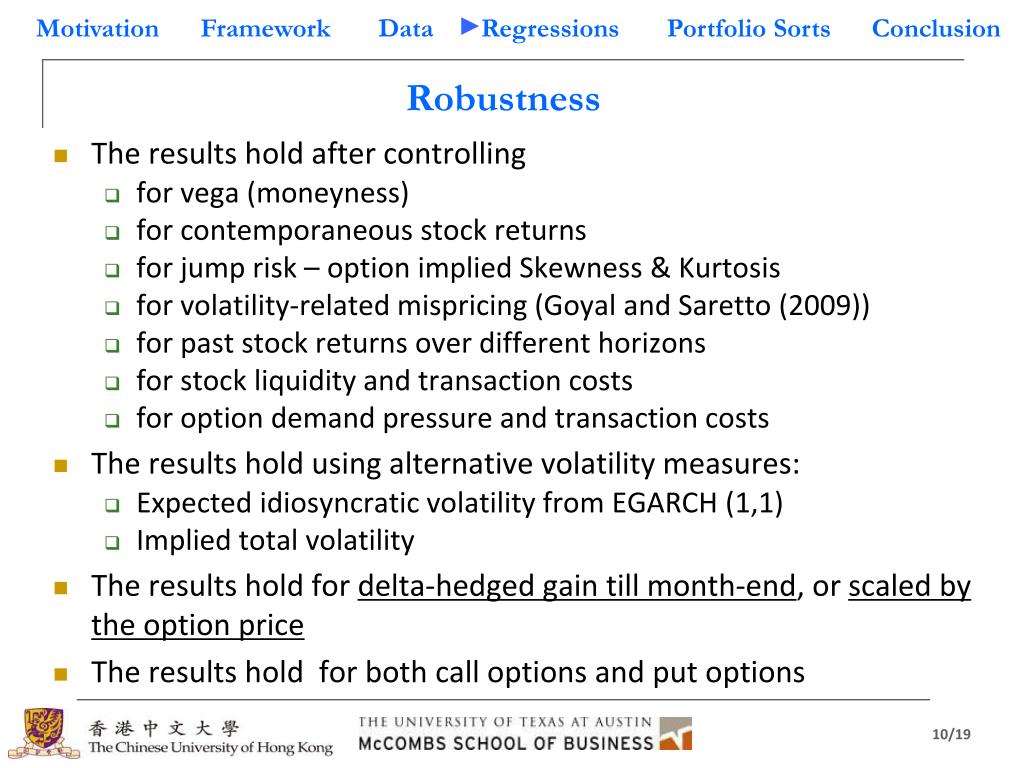The width and height of the screenshot is (1024, 768).
Task: Jump to the Conclusion section
Action: click(x=936, y=29)
